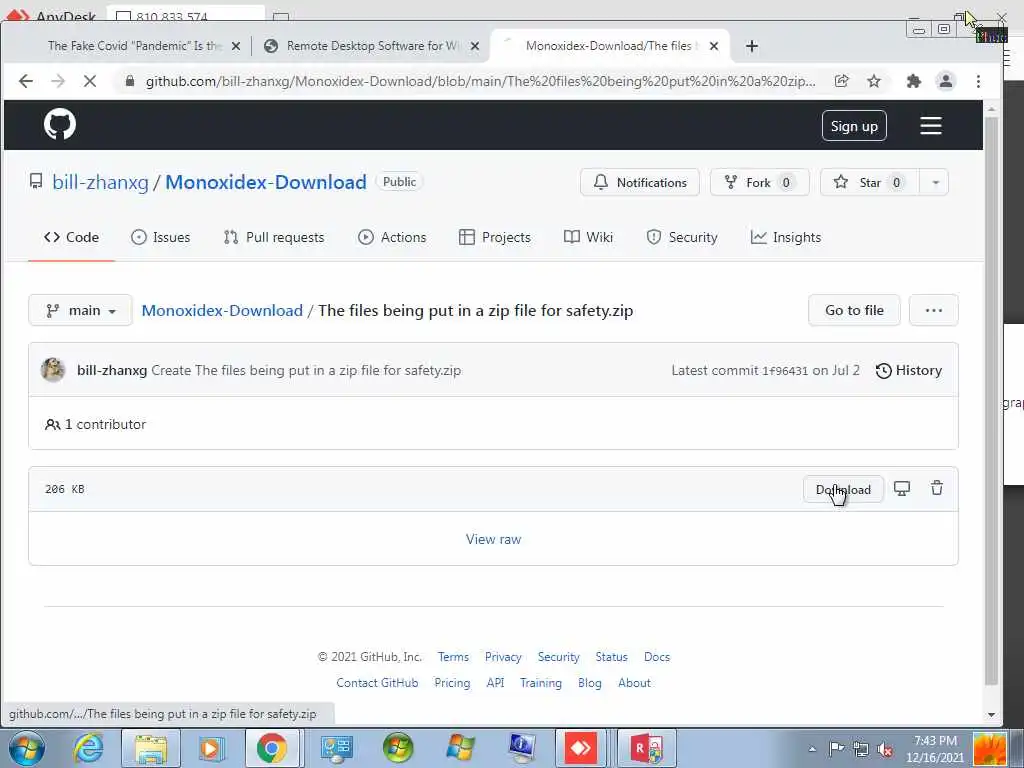Open the Privacy footer link
Viewport: 1024px width, 768px height.
pyautogui.click(x=503, y=656)
